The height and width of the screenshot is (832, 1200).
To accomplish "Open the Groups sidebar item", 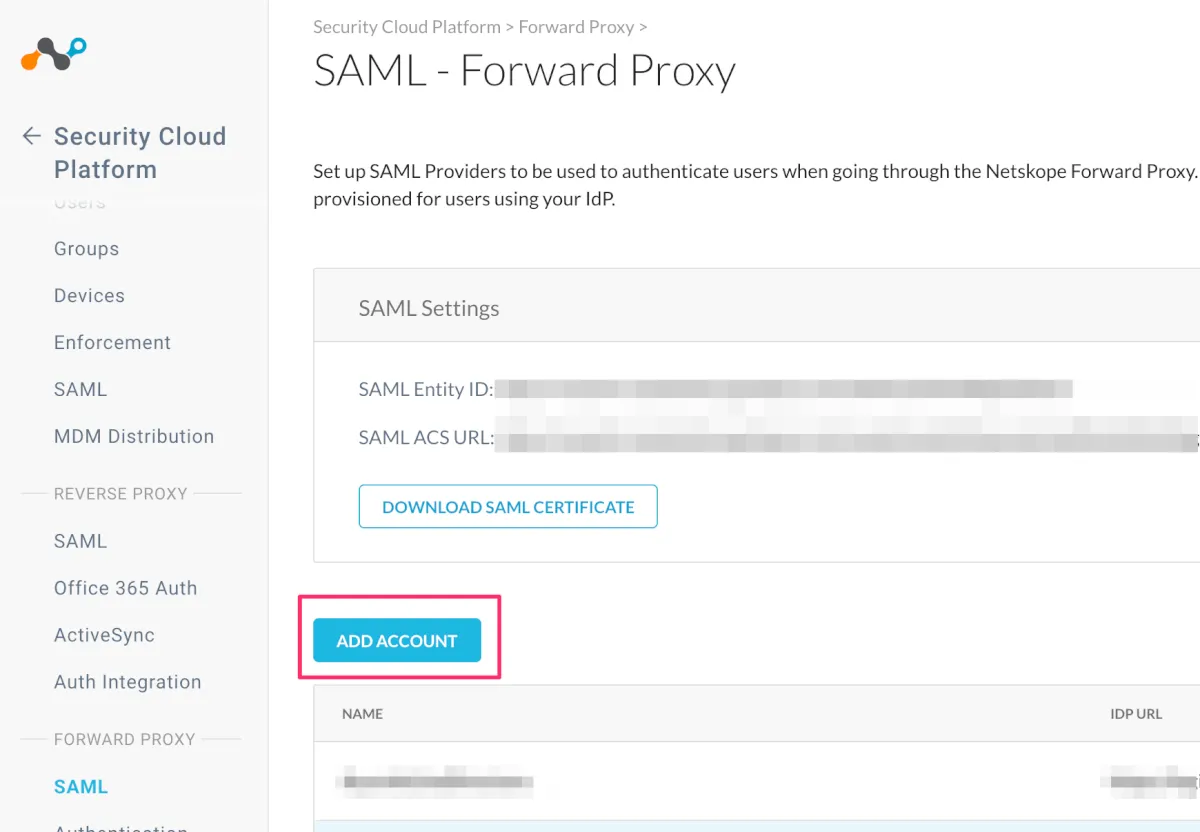I will tap(86, 249).
